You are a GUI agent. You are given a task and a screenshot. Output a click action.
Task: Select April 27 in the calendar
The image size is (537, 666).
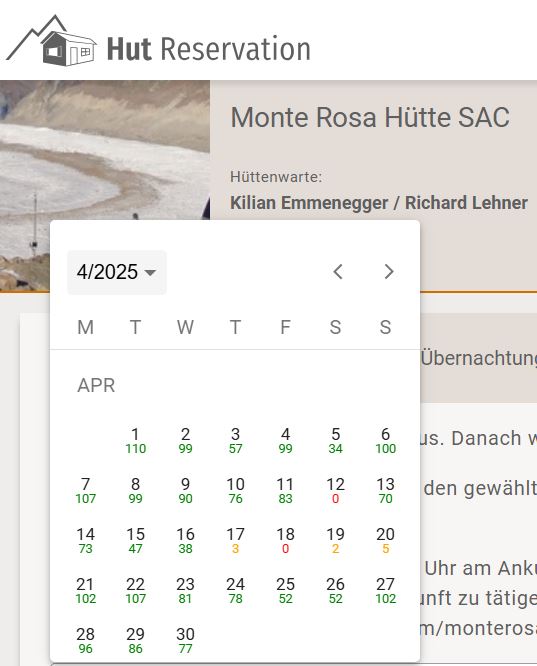click(385, 591)
